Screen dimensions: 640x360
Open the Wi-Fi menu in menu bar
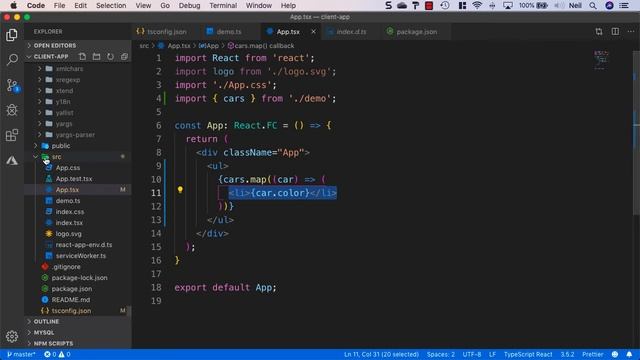click(477, 6)
